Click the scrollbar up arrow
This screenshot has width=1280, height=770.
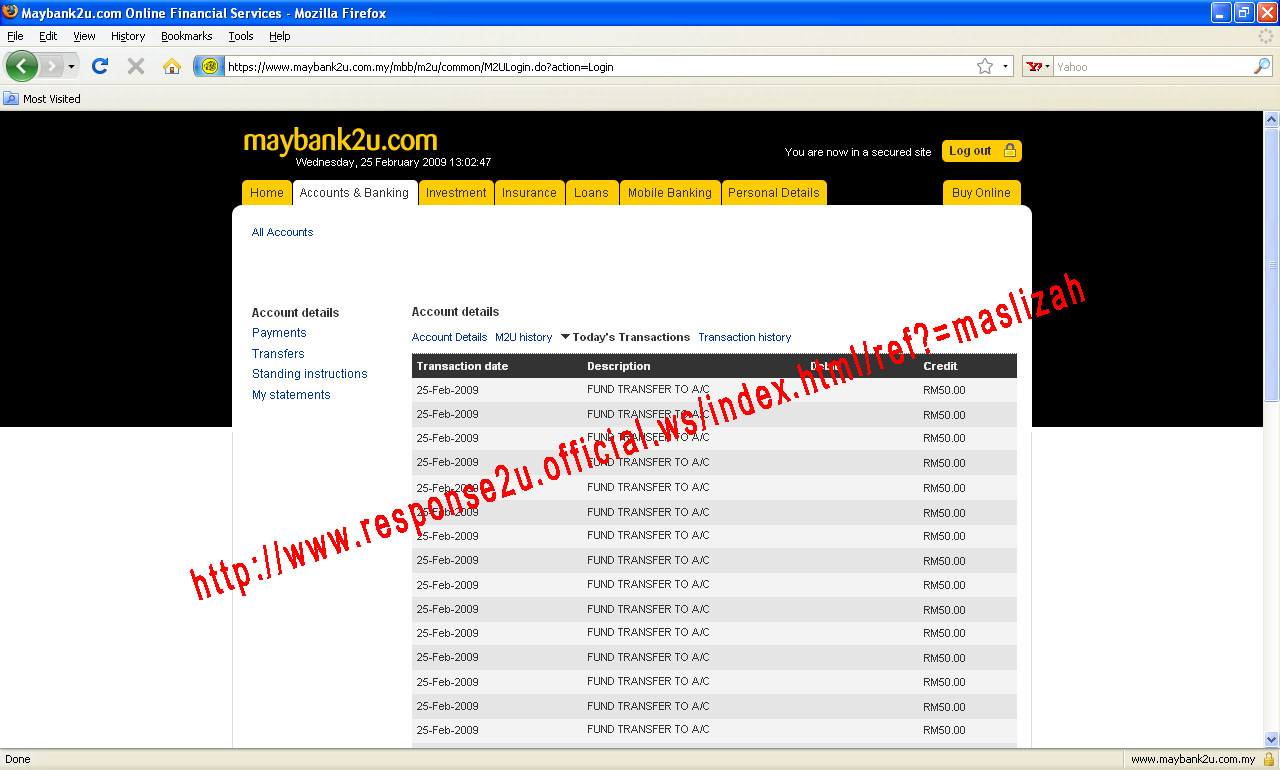pos(1271,119)
